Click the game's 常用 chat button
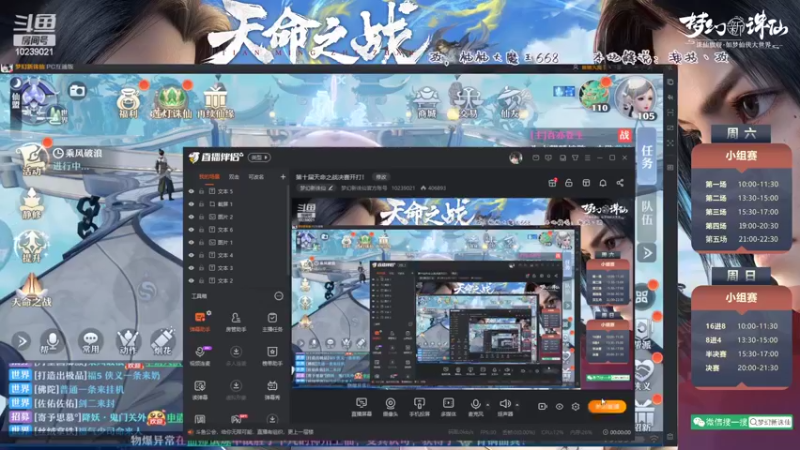This screenshot has height=450, width=800. tap(91, 342)
